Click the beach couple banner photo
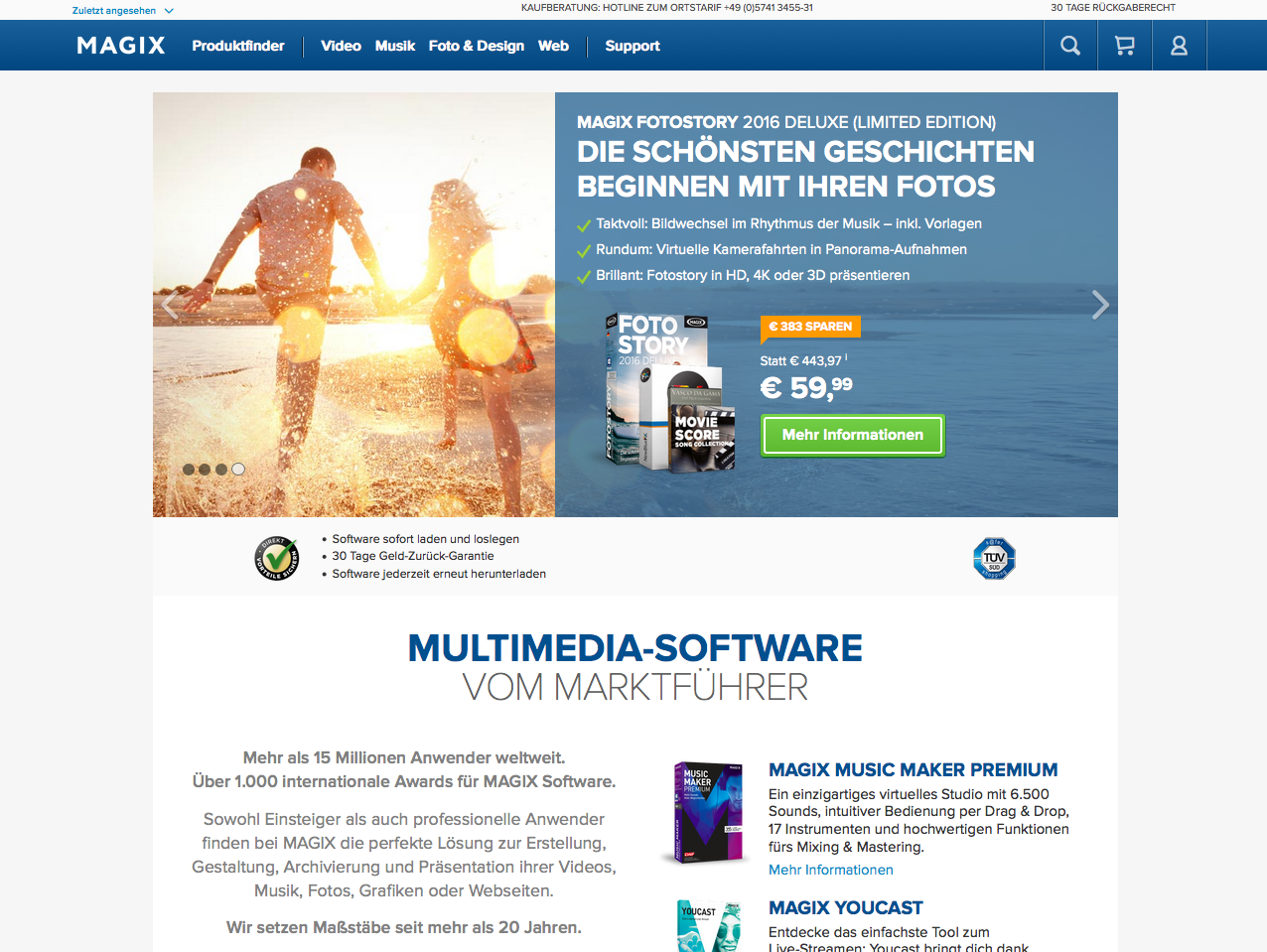The width and height of the screenshot is (1267, 952). 353,305
